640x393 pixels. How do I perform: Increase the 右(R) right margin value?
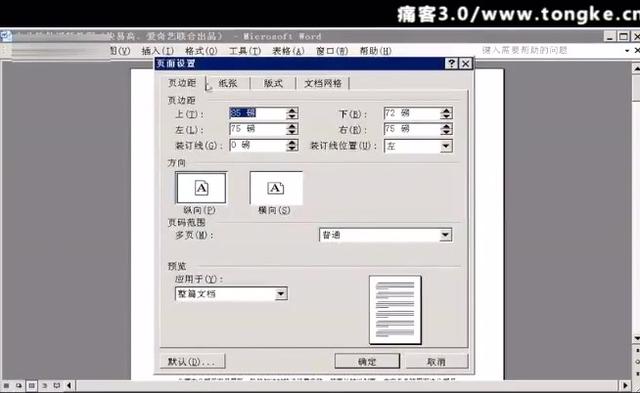[447, 126]
